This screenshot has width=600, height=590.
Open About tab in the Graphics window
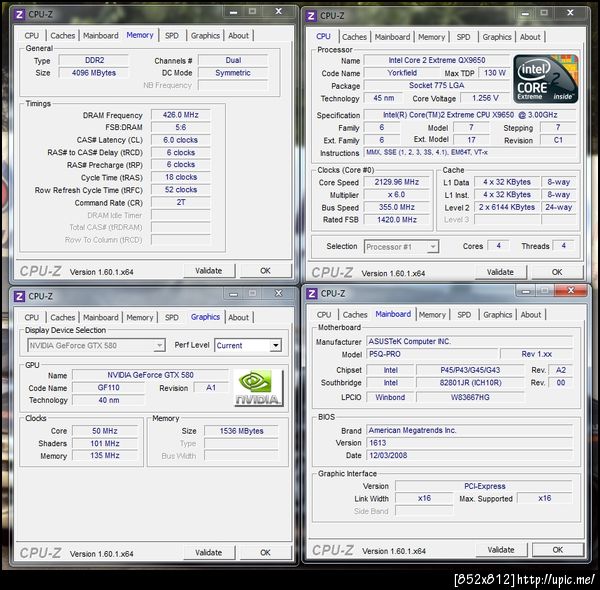[x=238, y=318]
